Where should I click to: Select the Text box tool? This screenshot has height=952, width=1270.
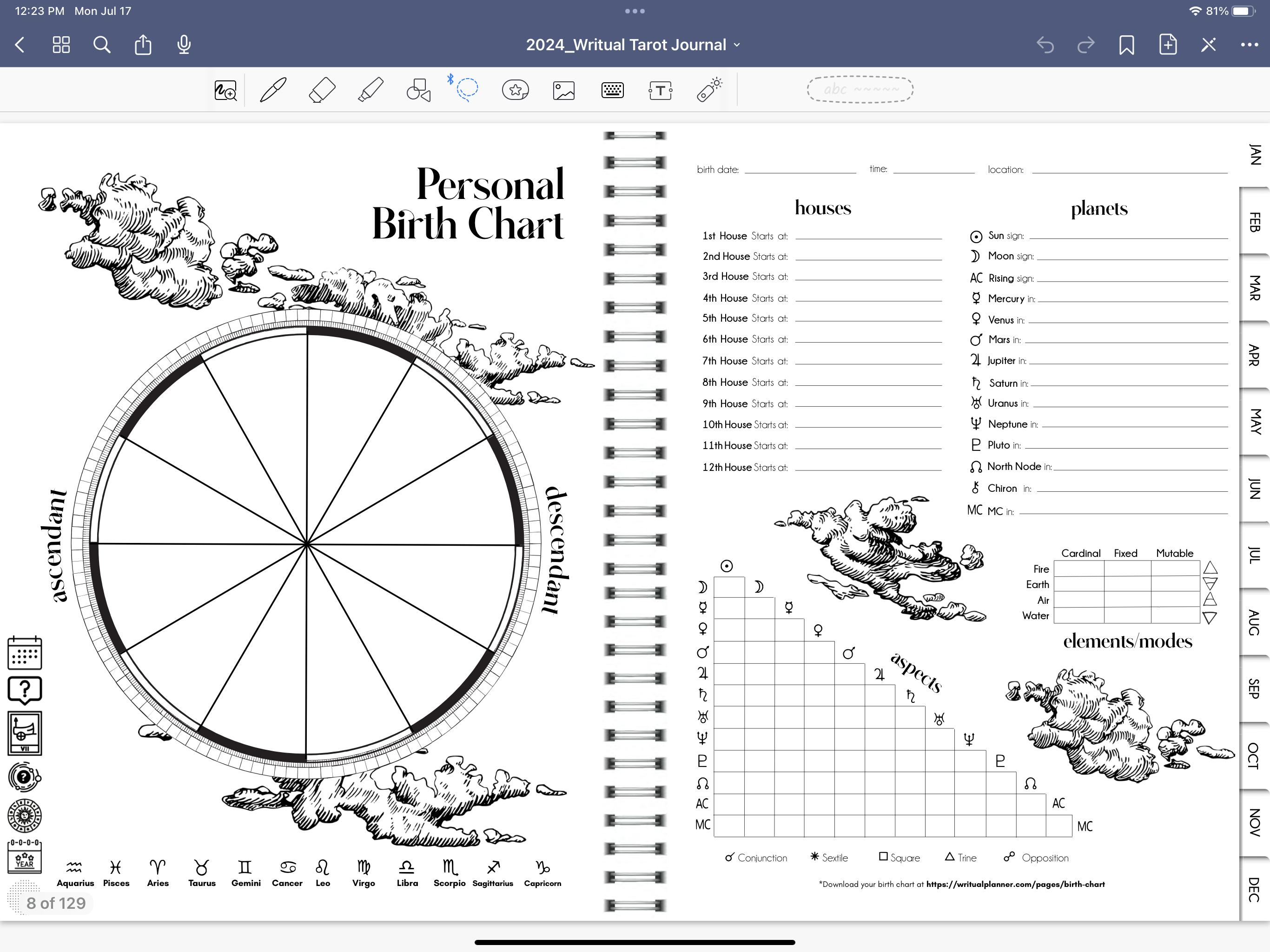point(660,90)
